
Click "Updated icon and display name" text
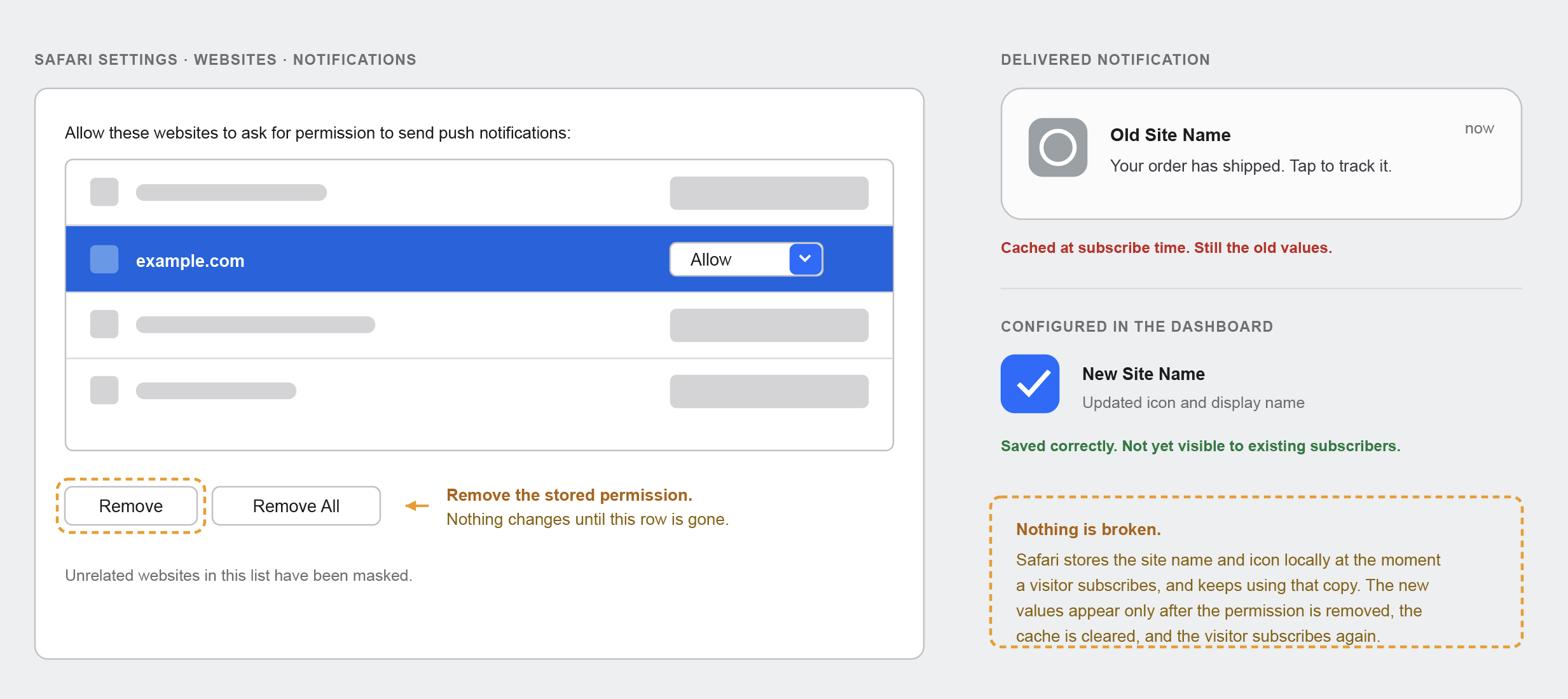[x=1193, y=402]
